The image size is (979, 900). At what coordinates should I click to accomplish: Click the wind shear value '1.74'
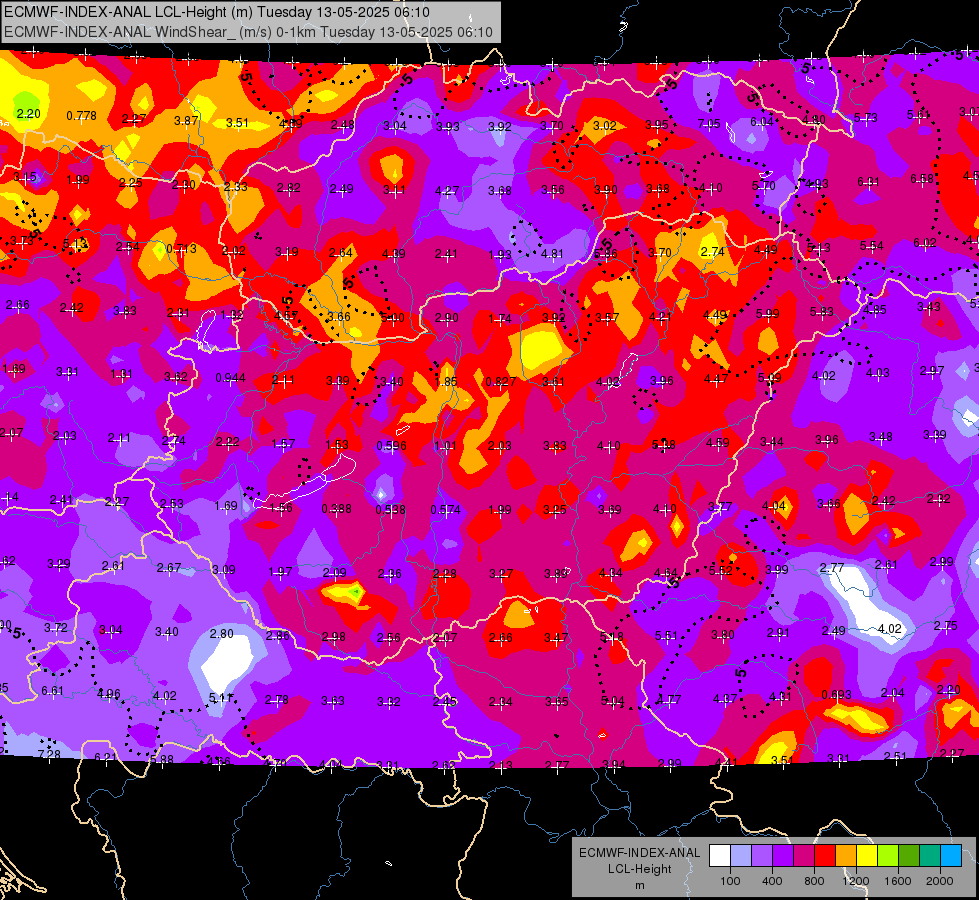(x=500, y=319)
